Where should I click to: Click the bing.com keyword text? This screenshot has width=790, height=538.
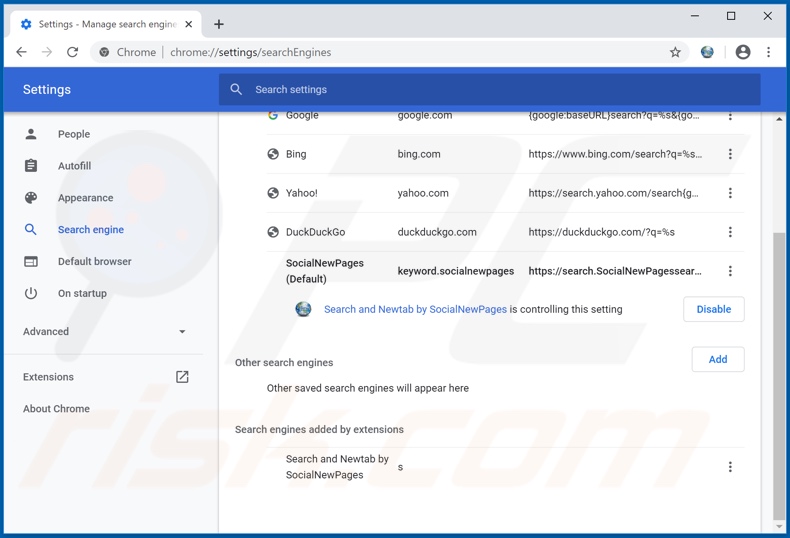(419, 154)
